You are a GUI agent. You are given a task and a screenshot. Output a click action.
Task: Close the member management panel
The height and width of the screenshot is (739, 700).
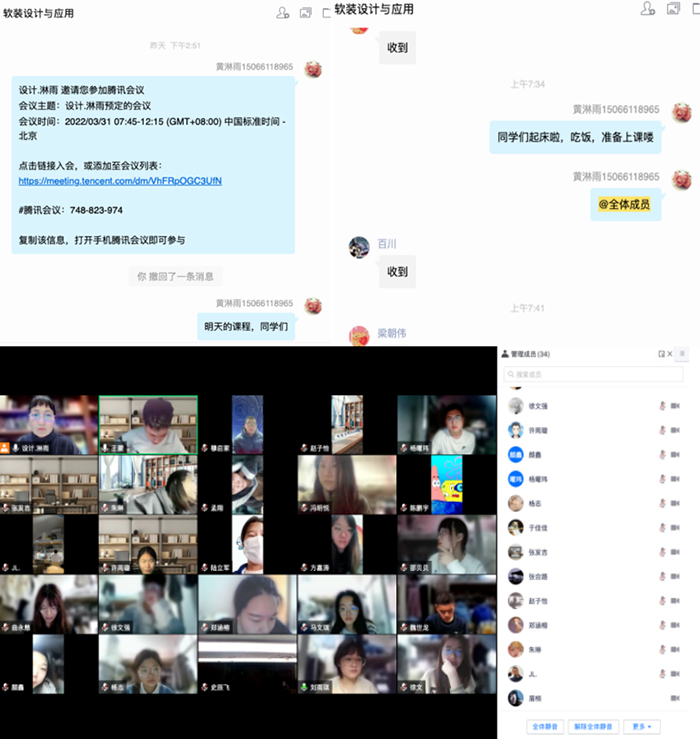point(671,354)
